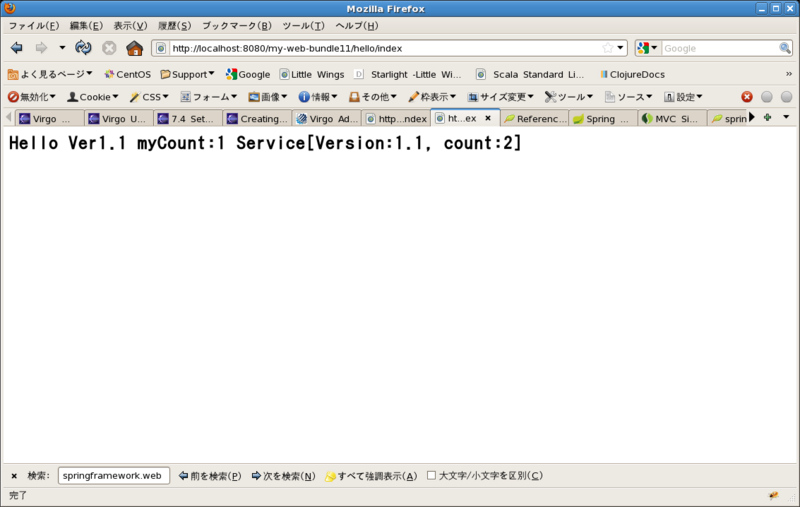Open the web developer ツール toolbar menu

coord(568,97)
